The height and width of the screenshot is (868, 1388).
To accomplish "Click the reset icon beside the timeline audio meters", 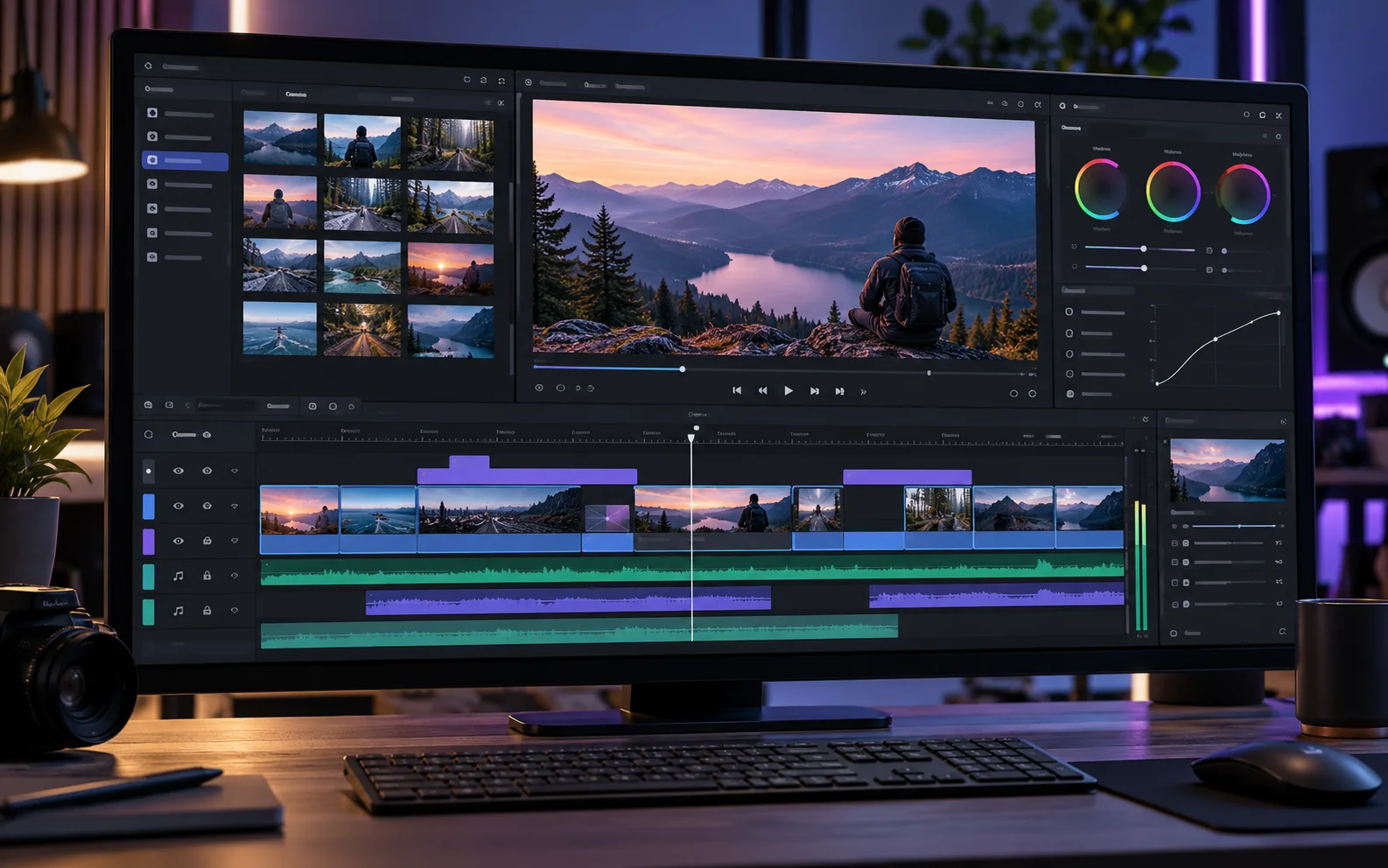I will point(1145,420).
